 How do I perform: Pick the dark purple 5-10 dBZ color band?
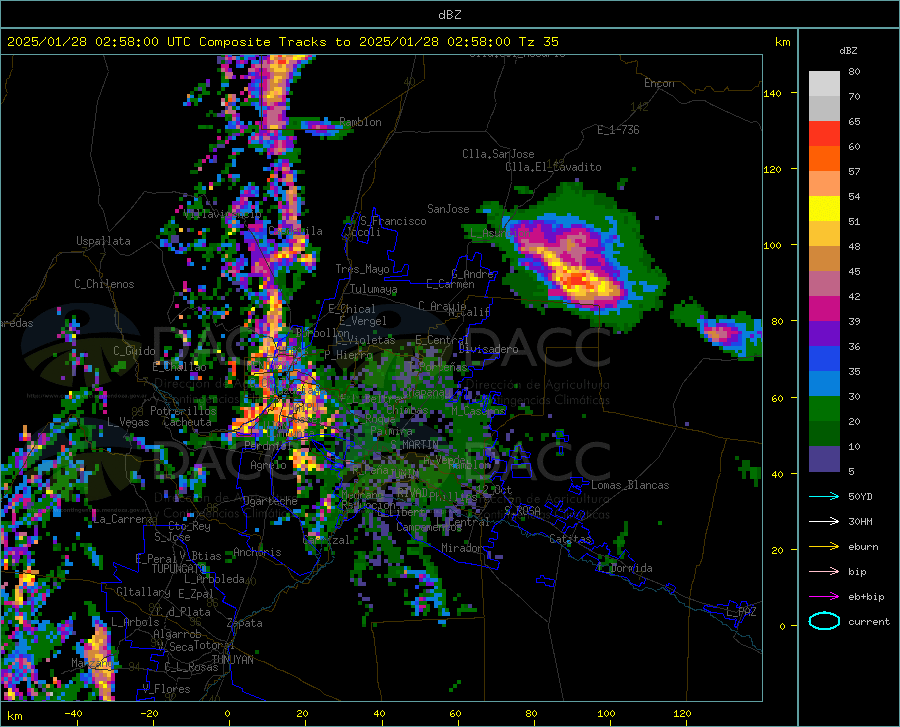click(824, 459)
